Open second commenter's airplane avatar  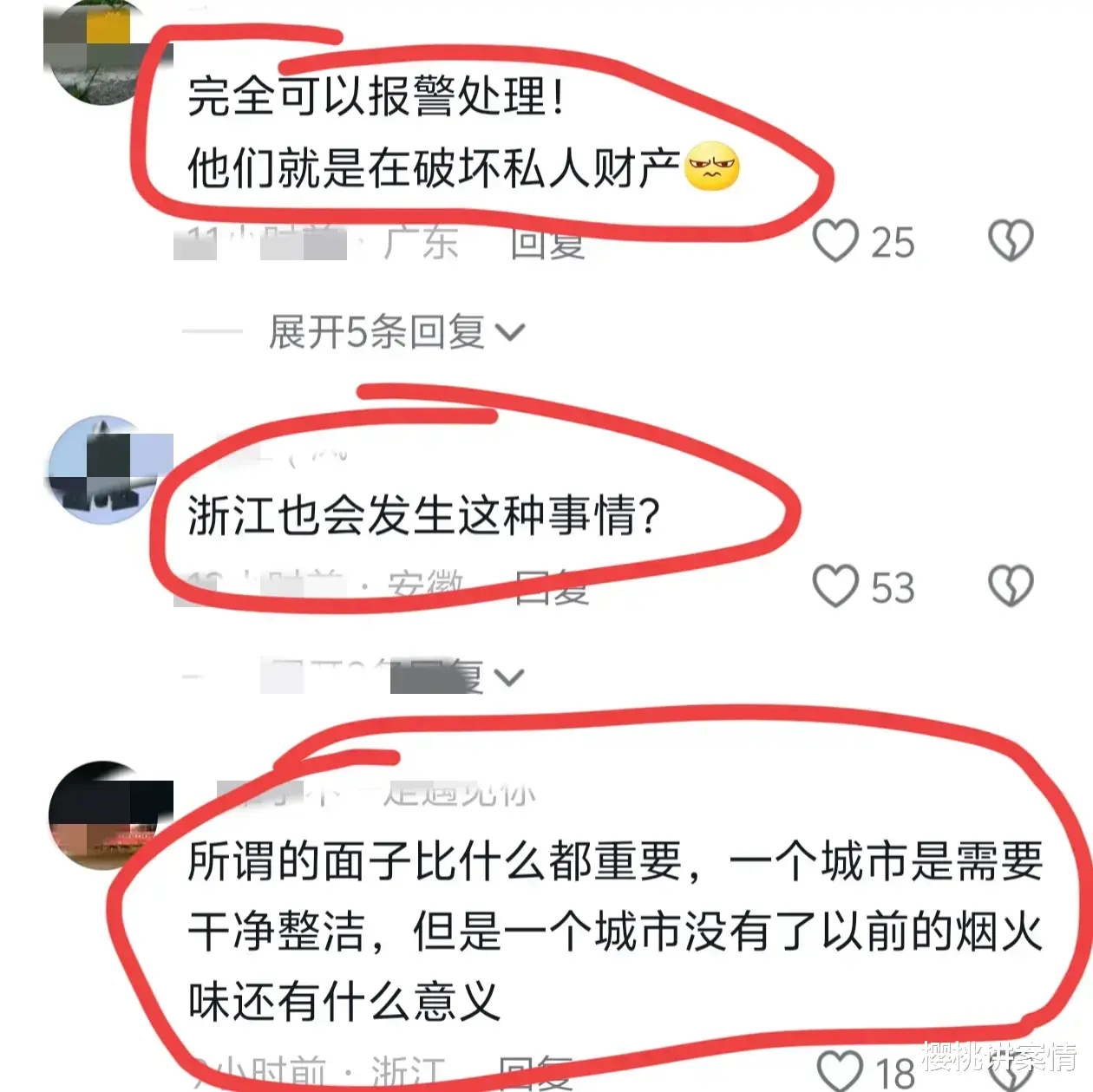(x=102, y=469)
